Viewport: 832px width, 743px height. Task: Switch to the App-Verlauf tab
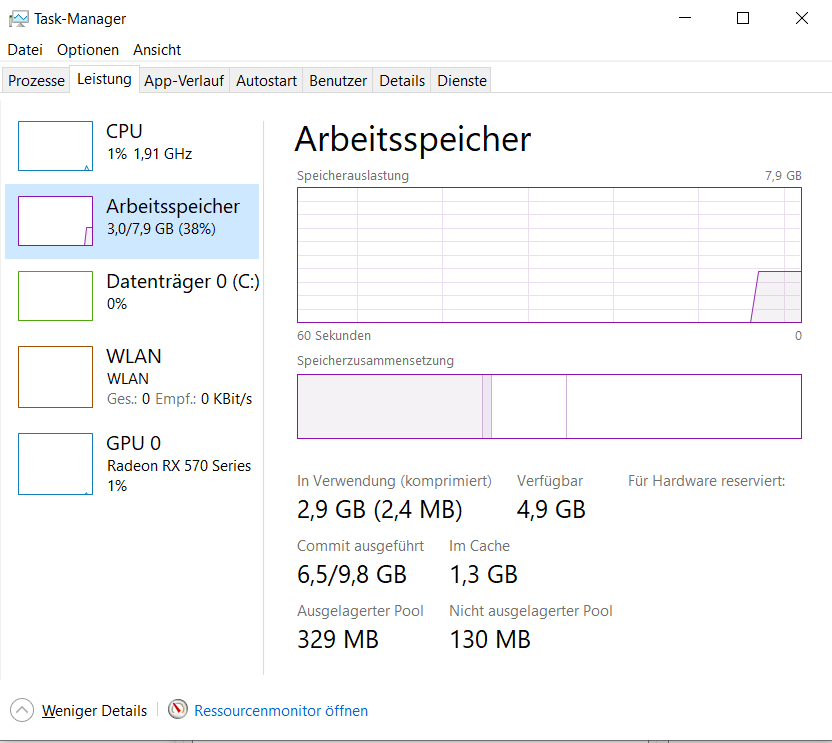coord(184,81)
